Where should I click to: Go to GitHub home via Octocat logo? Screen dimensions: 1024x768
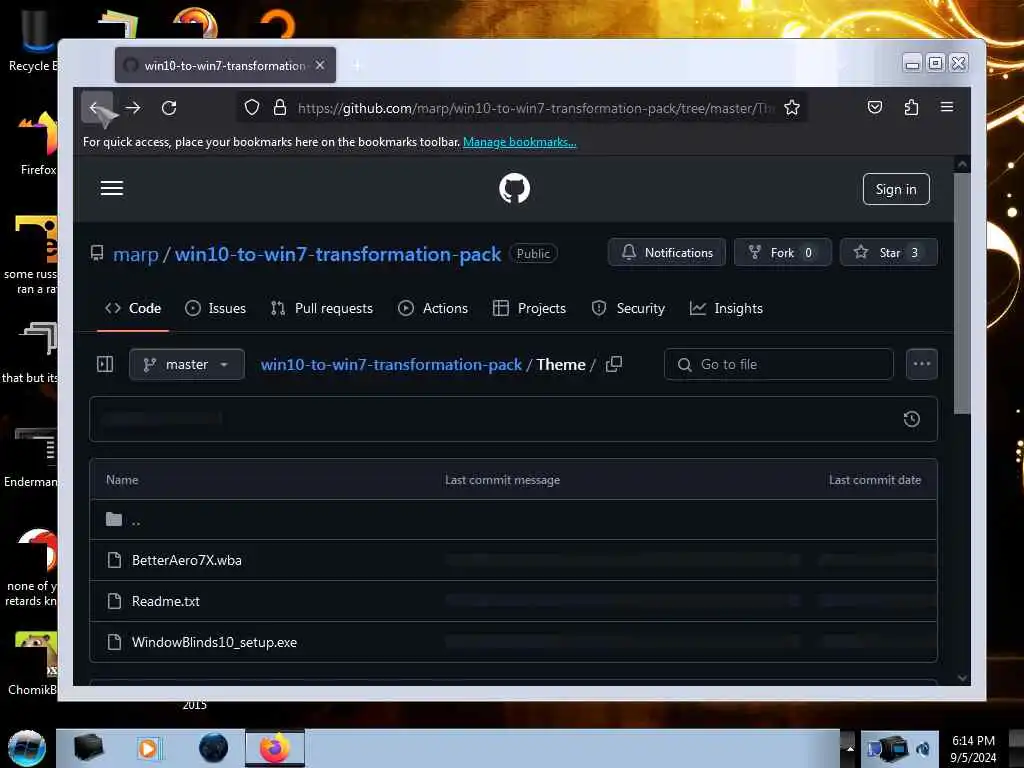514,189
